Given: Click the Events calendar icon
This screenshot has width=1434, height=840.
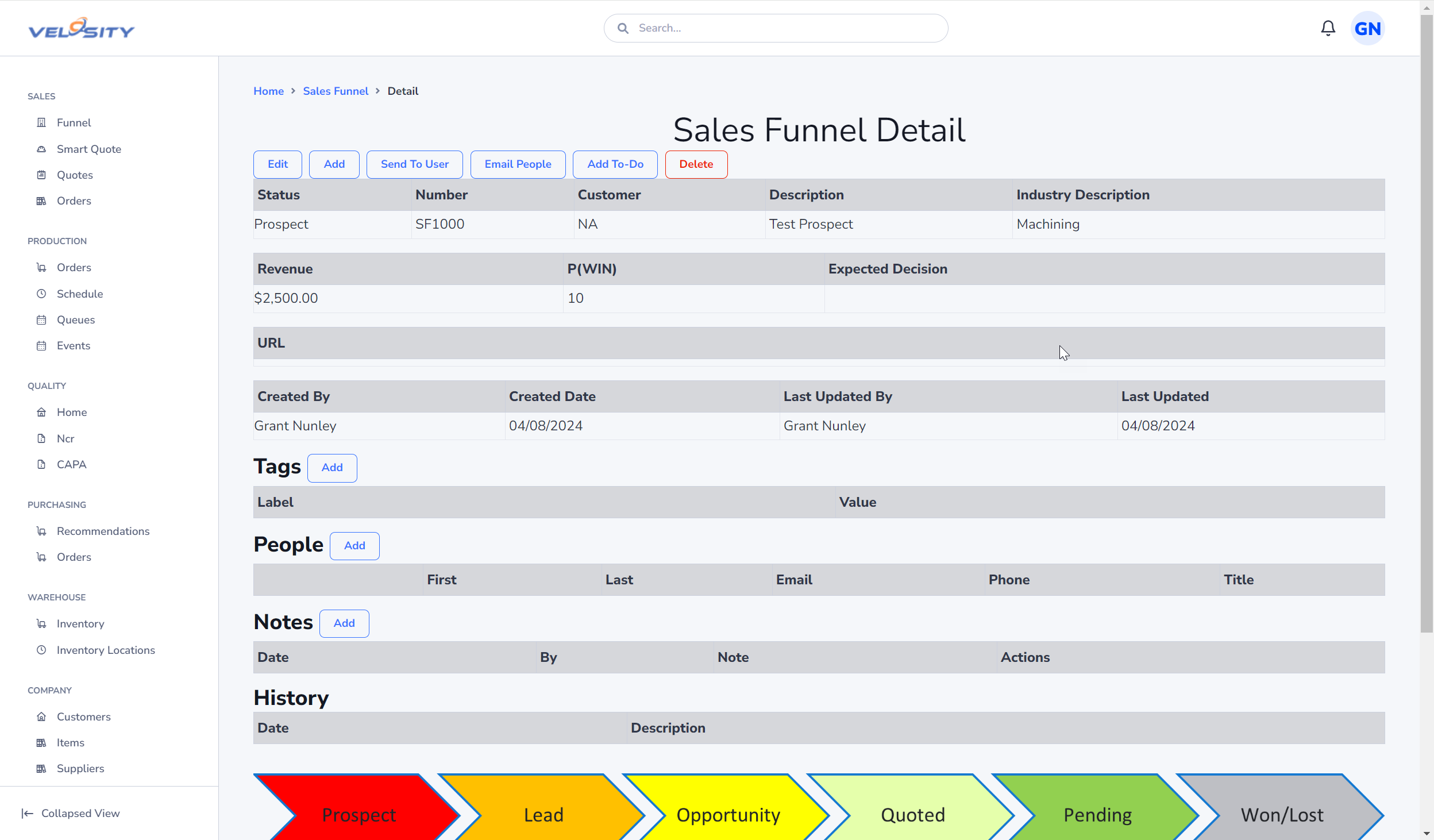Looking at the screenshot, I should coord(41,345).
